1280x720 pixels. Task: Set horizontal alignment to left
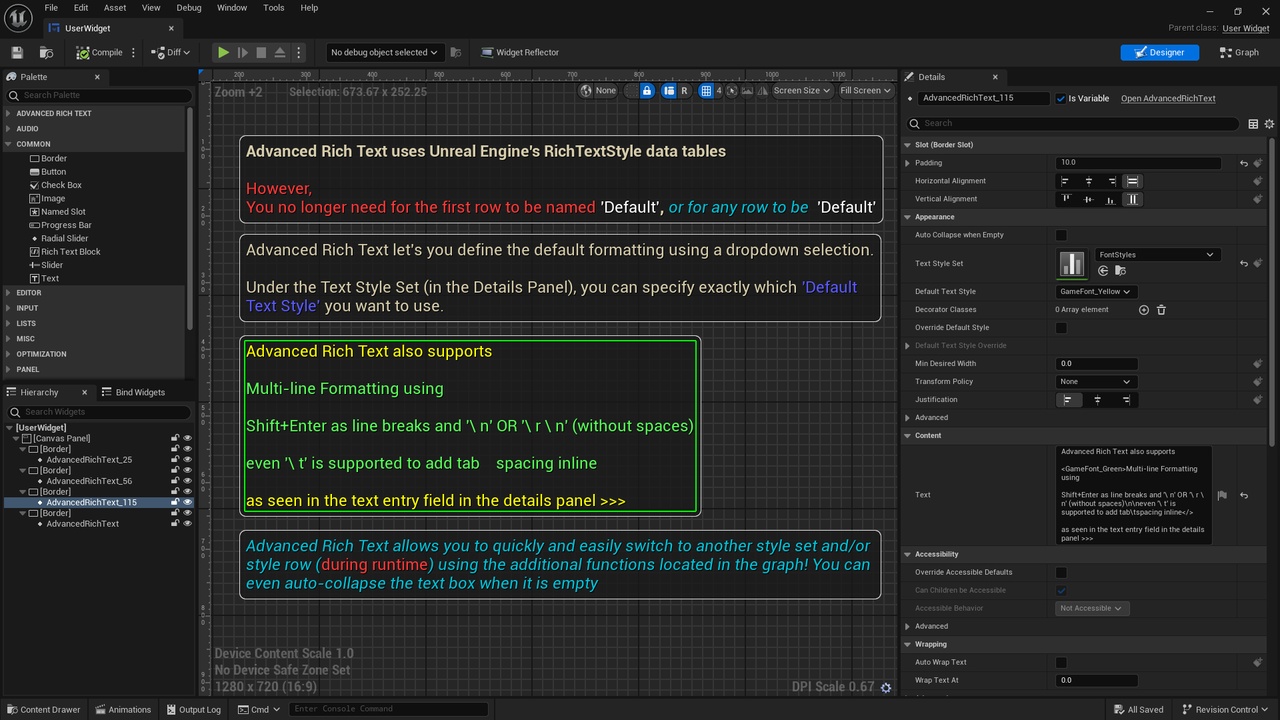point(1064,181)
